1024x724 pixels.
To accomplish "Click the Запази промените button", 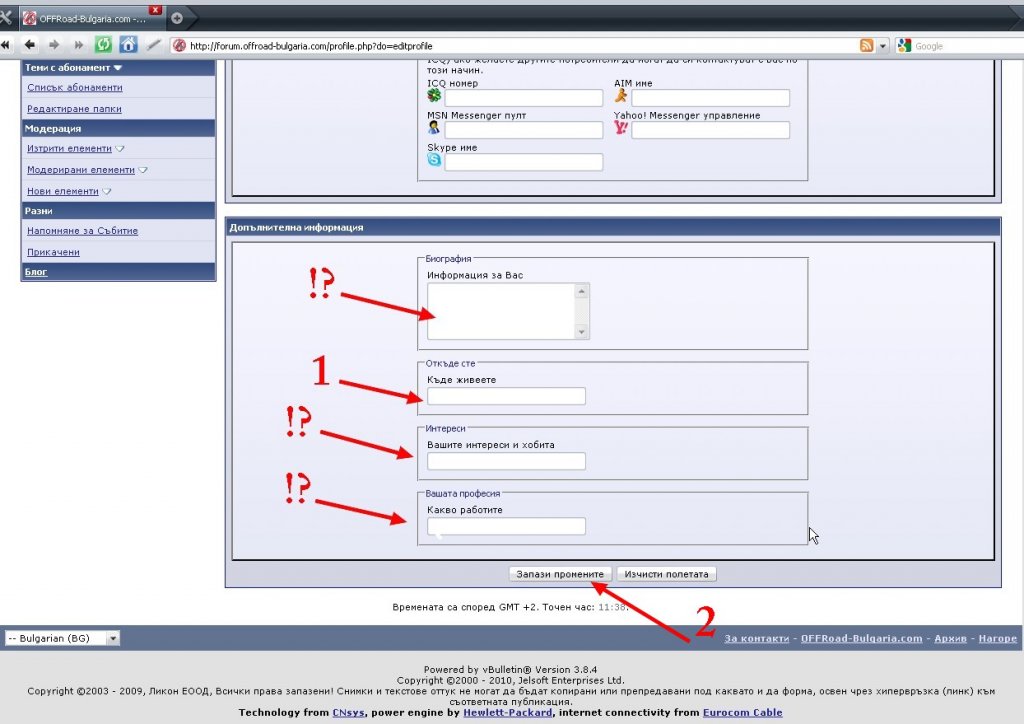I will (x=560, y=574).
